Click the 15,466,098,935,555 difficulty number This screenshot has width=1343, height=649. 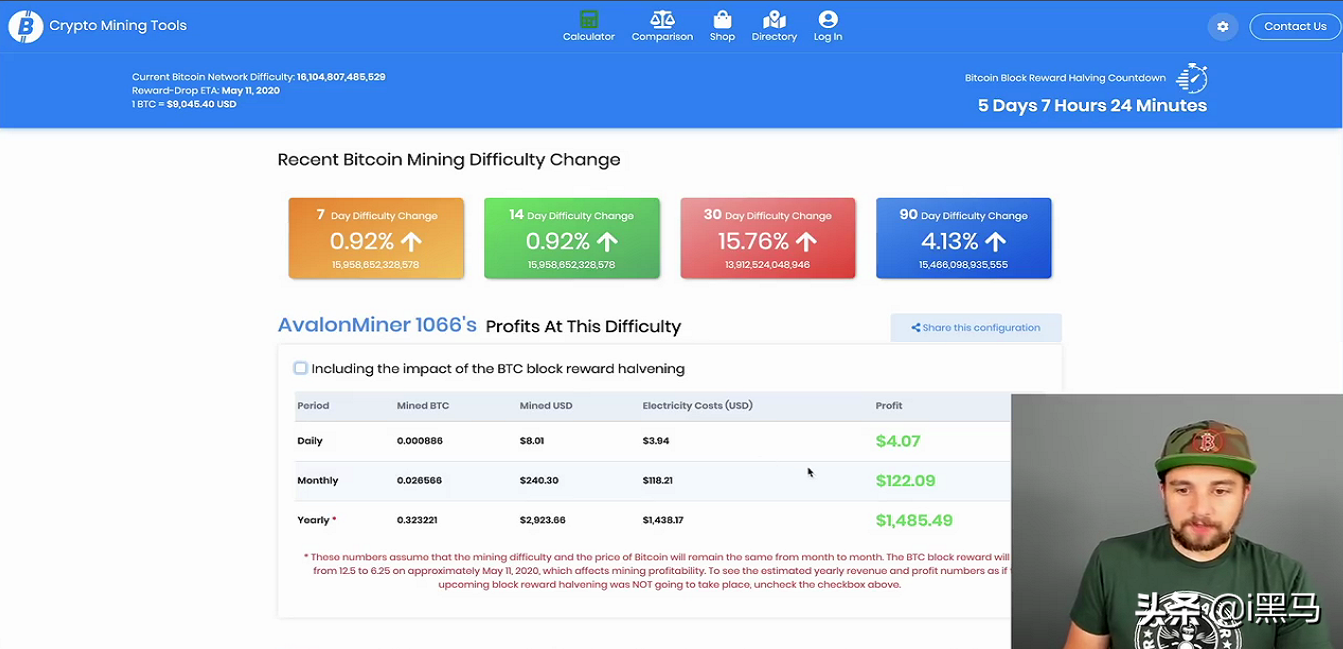click(x=964, y=265)
